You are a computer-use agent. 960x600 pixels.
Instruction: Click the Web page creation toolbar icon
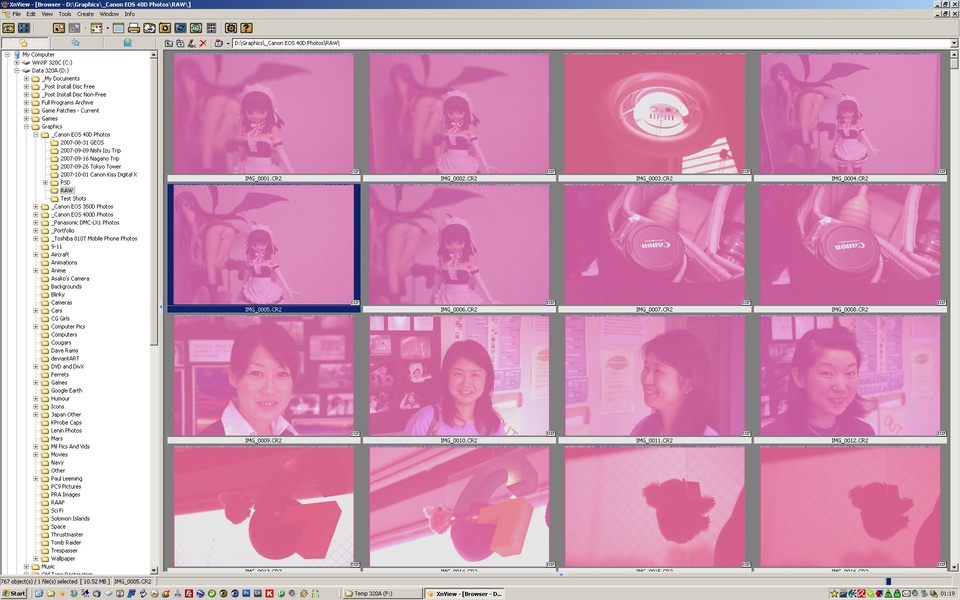196,28
